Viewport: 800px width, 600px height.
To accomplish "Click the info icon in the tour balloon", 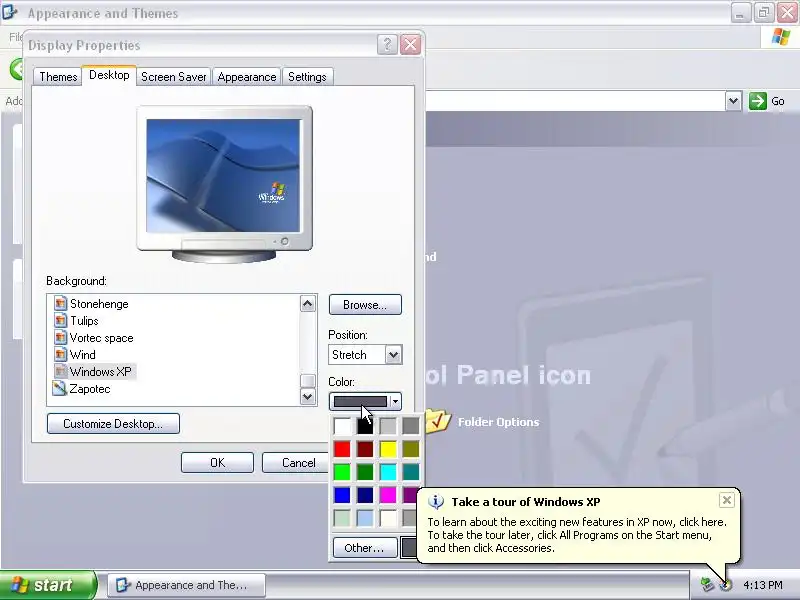I will coord(435,502).
